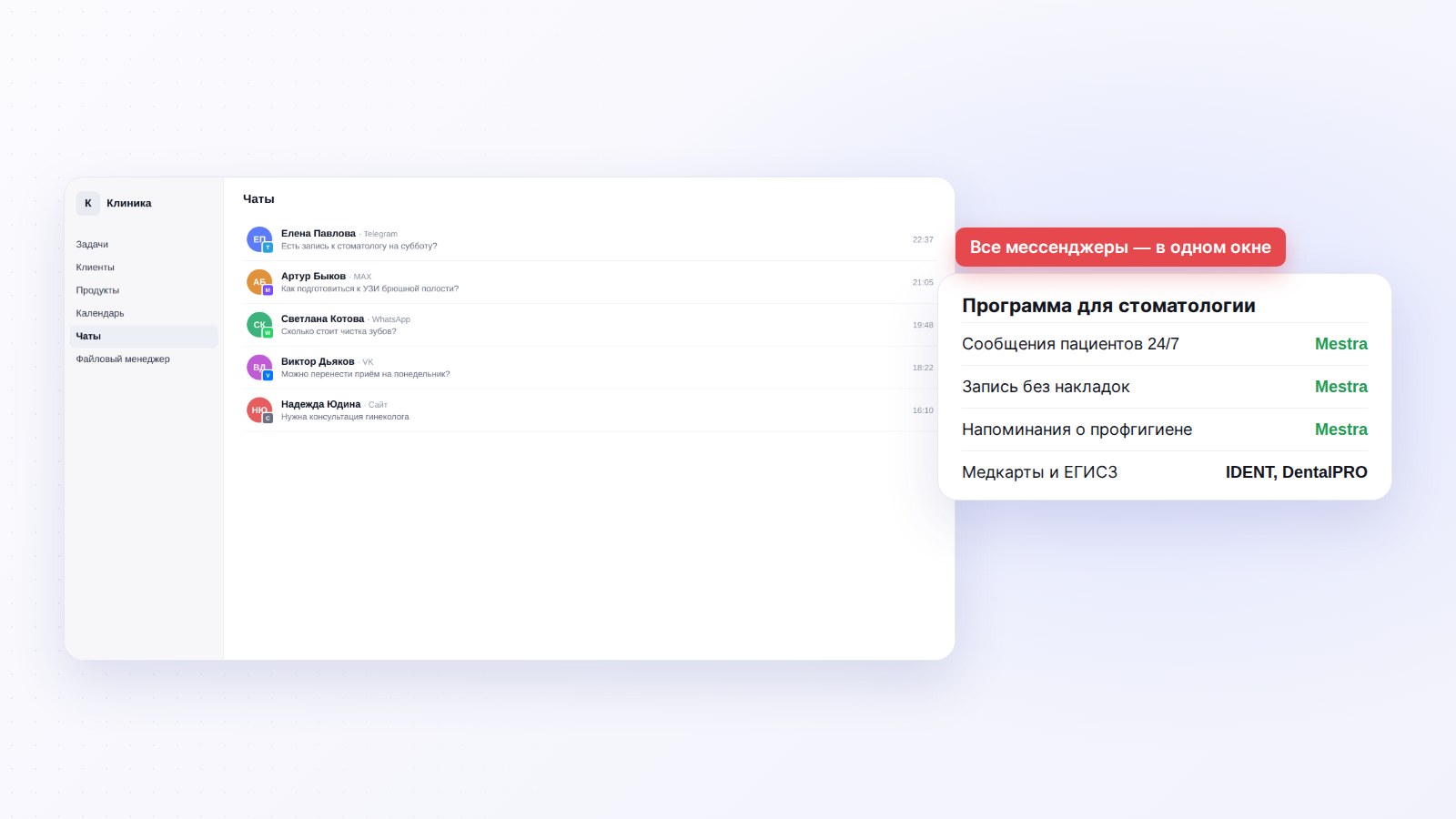Click the 16:10 timestamp
This screenshot has width=1456, height=819.
tap(923, 410)
